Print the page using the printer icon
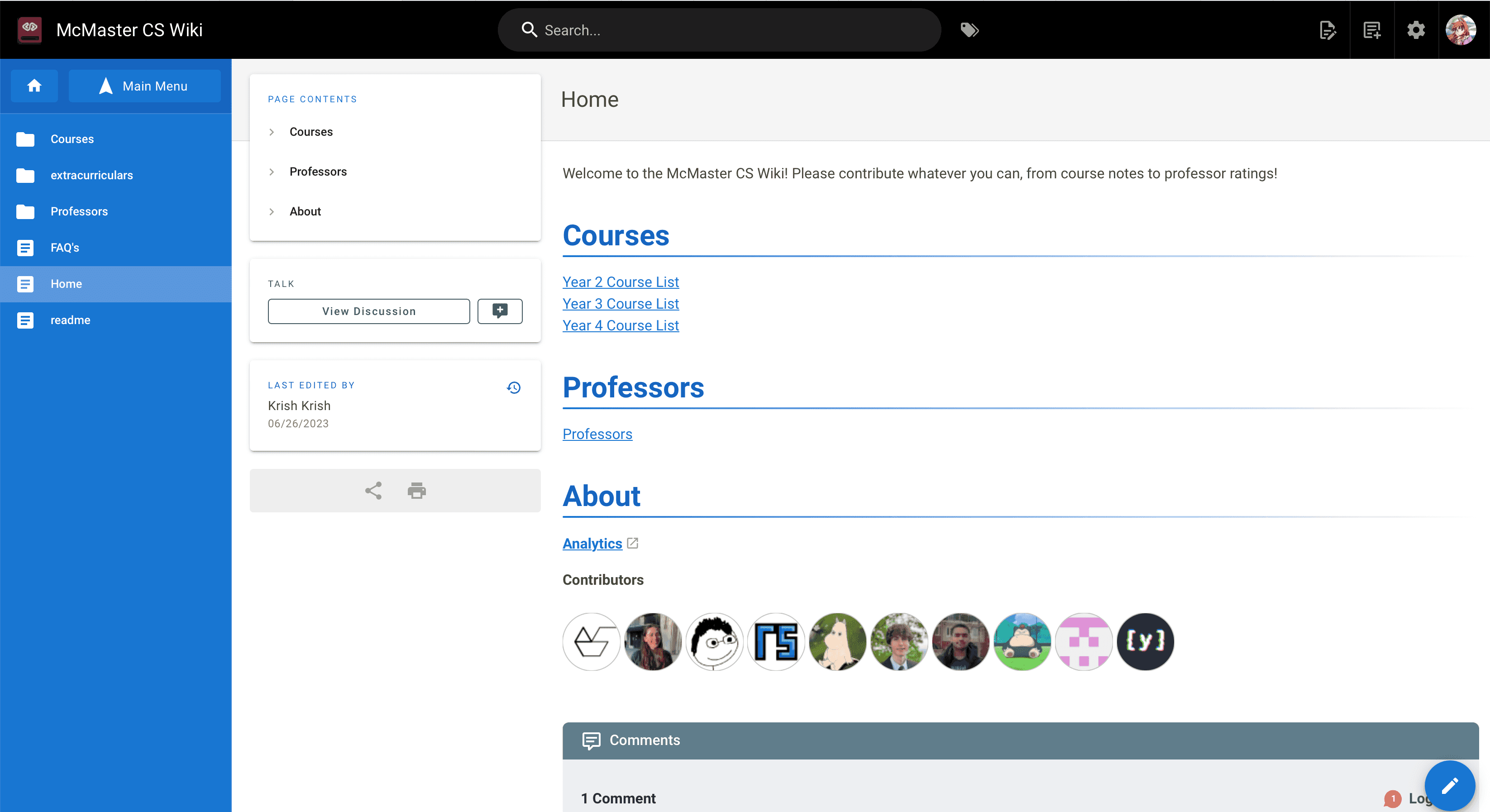This screenshot has width=1490, height=812. click(416, 491)
